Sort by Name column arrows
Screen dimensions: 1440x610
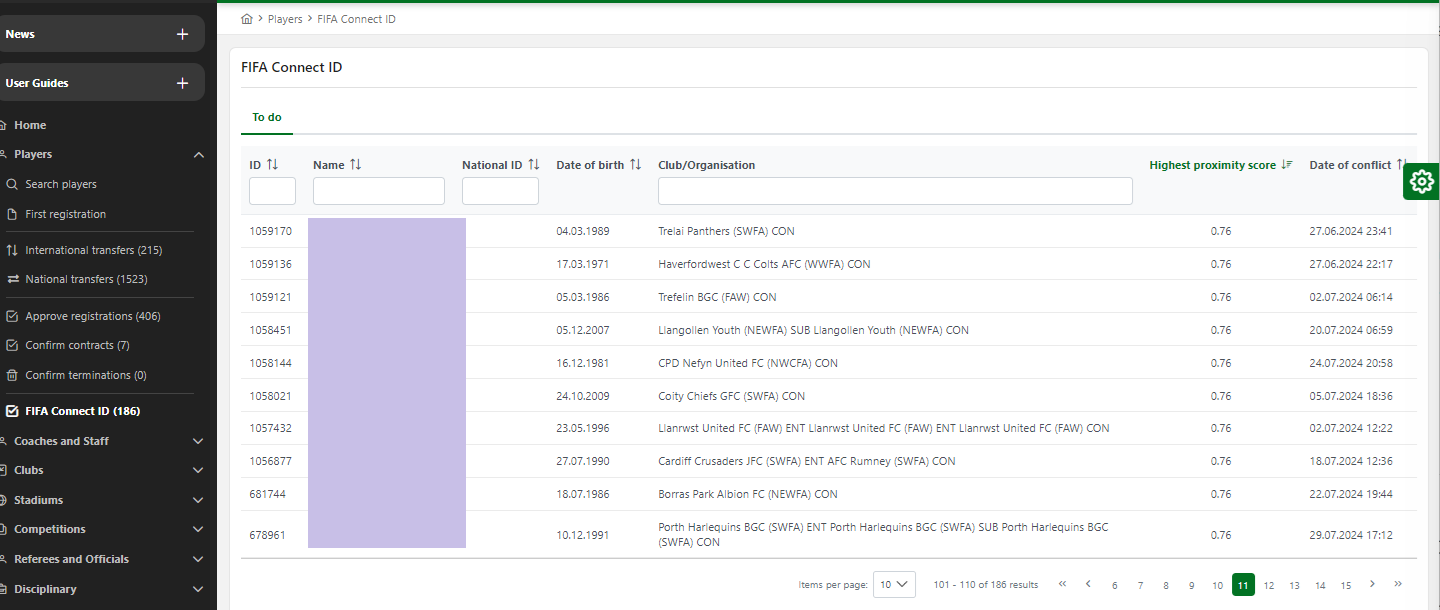(355, 165)
